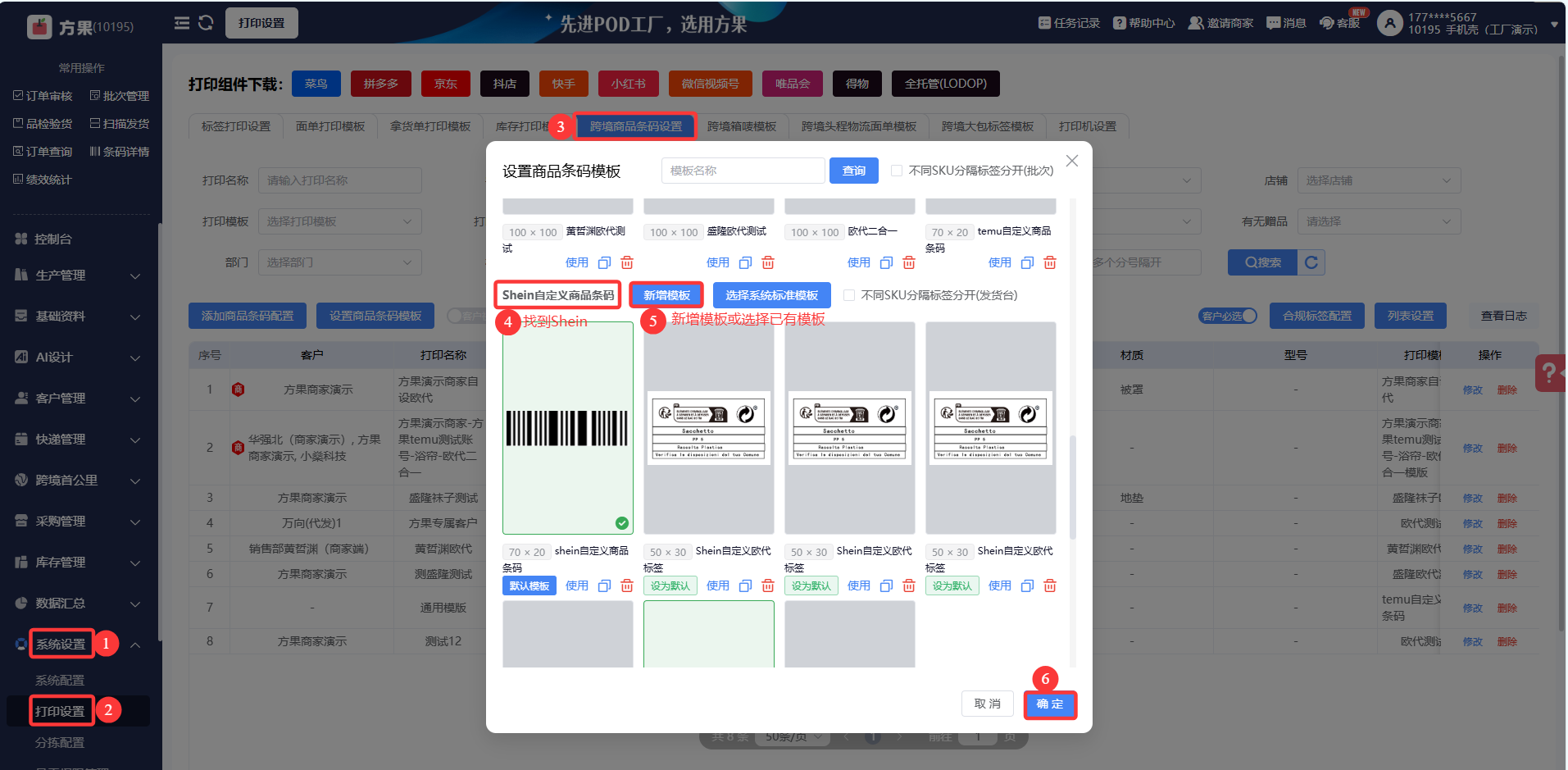Click 默认模板 badge on shein自定义商品条码
Screen dimensions: 1568x770
(529, 585)
